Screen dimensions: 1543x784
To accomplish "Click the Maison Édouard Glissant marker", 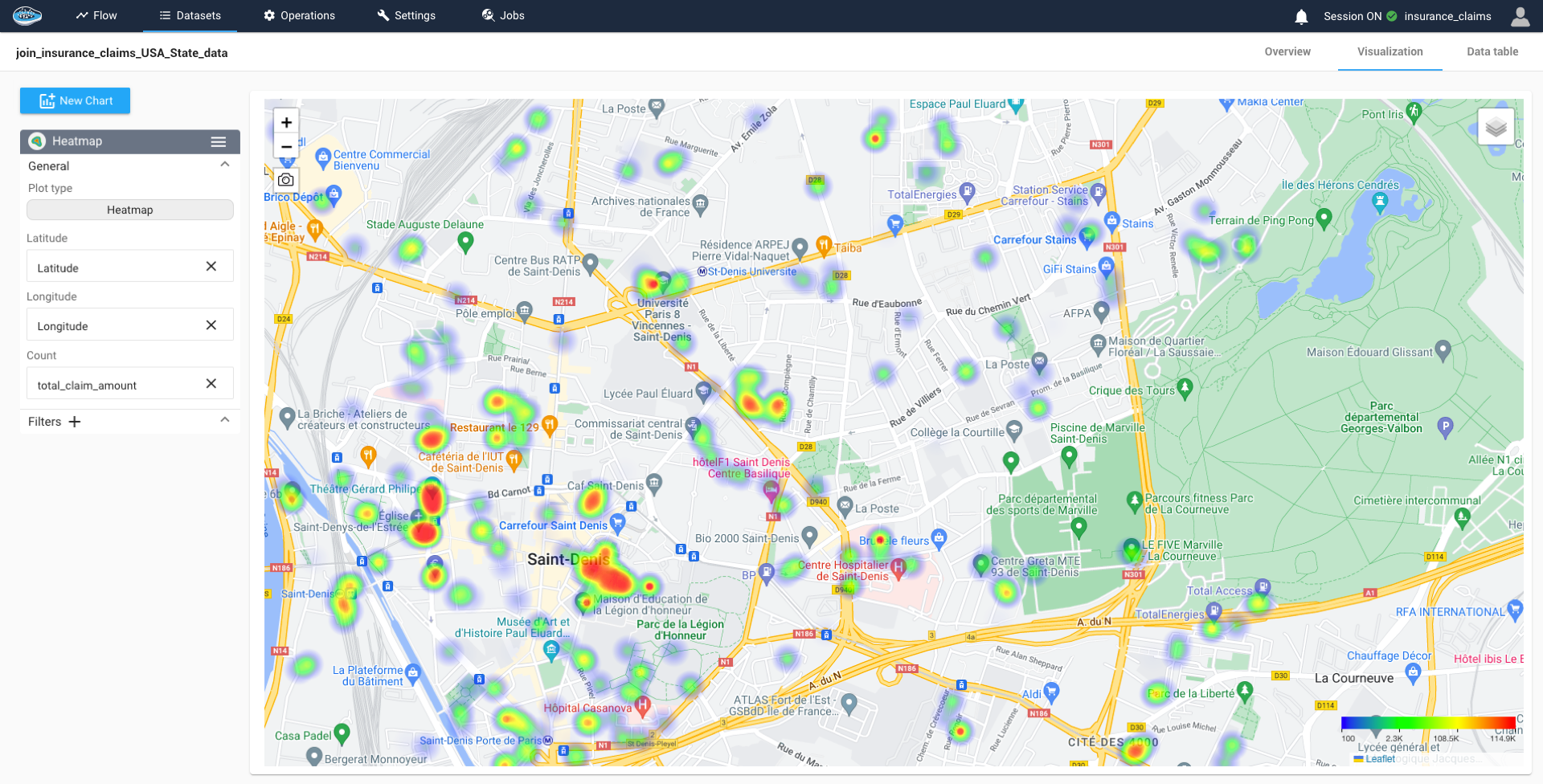I will [x=1443, y=349].
